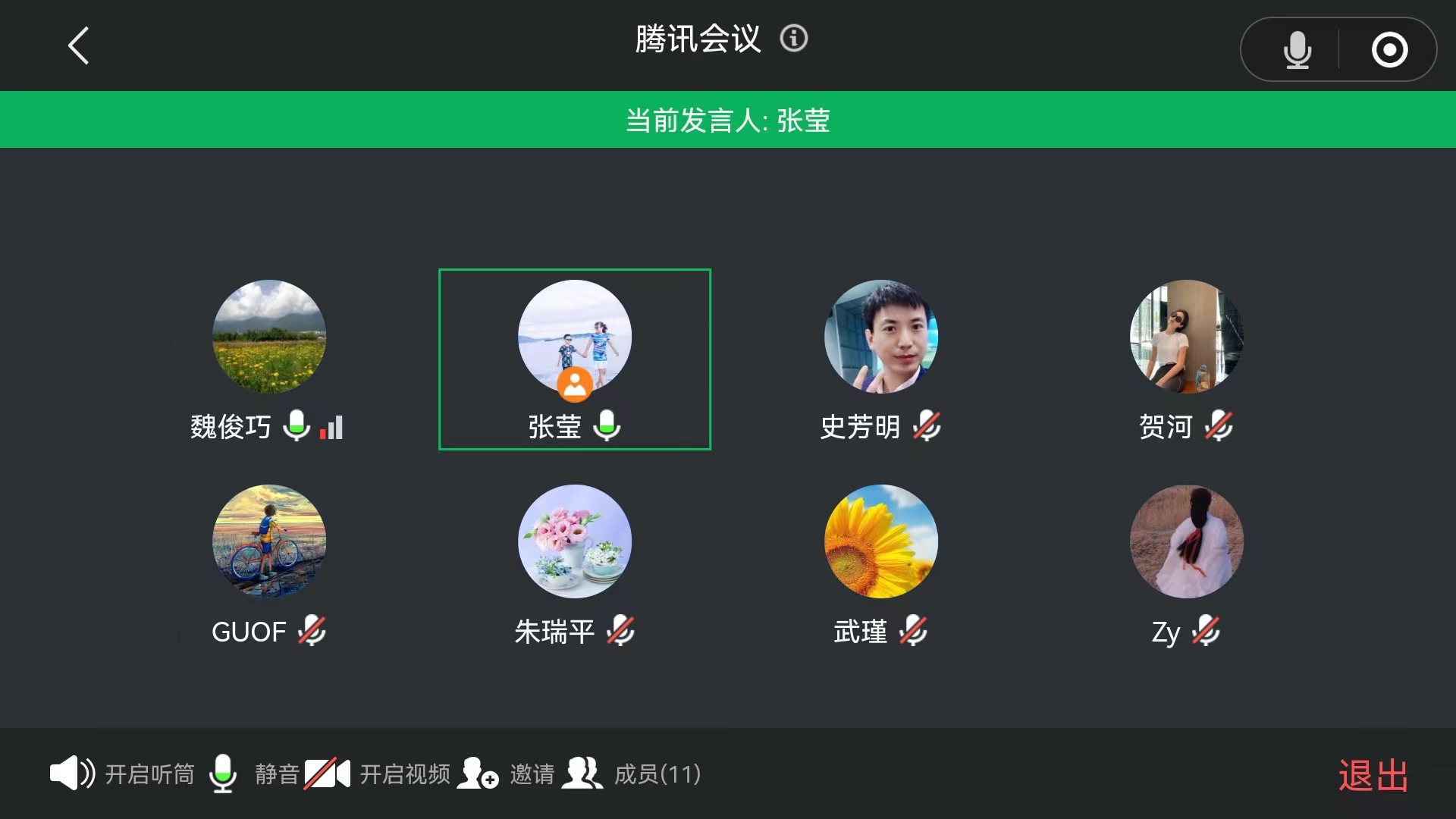The width and height of the screenshot is (1456, 819).
Task: Click the muted mic icon beside 朱瑞平
Action: (x=620, y=630)
